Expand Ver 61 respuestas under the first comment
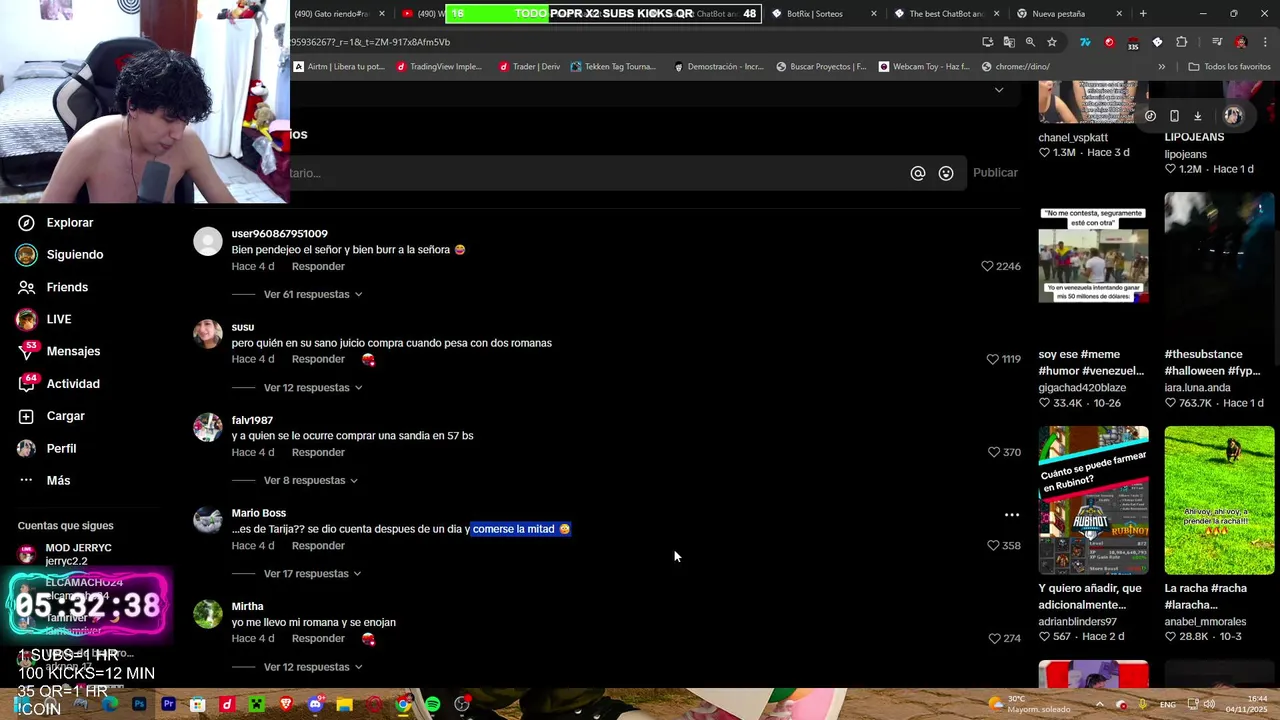This screenshot has height=720, width=1280. point(312,294)
